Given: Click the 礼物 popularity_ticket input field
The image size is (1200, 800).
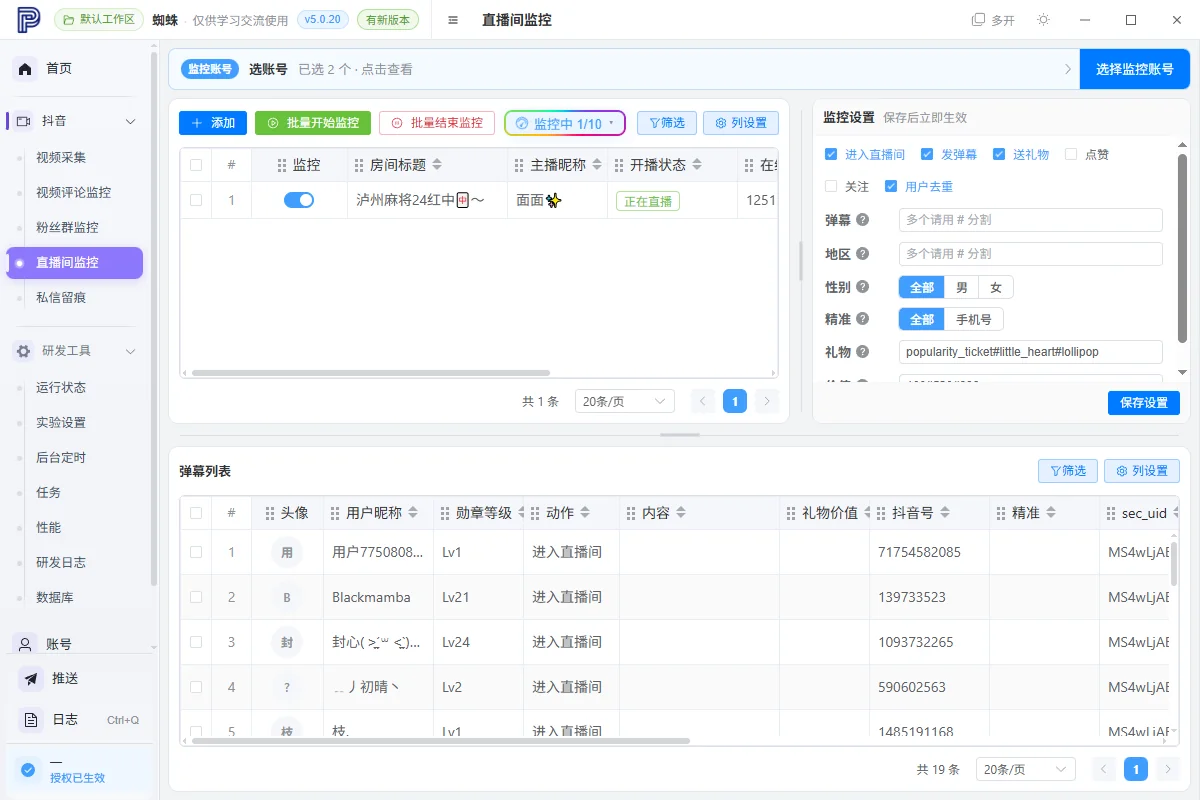Looking at the screenshot, I should point(1030,352).
